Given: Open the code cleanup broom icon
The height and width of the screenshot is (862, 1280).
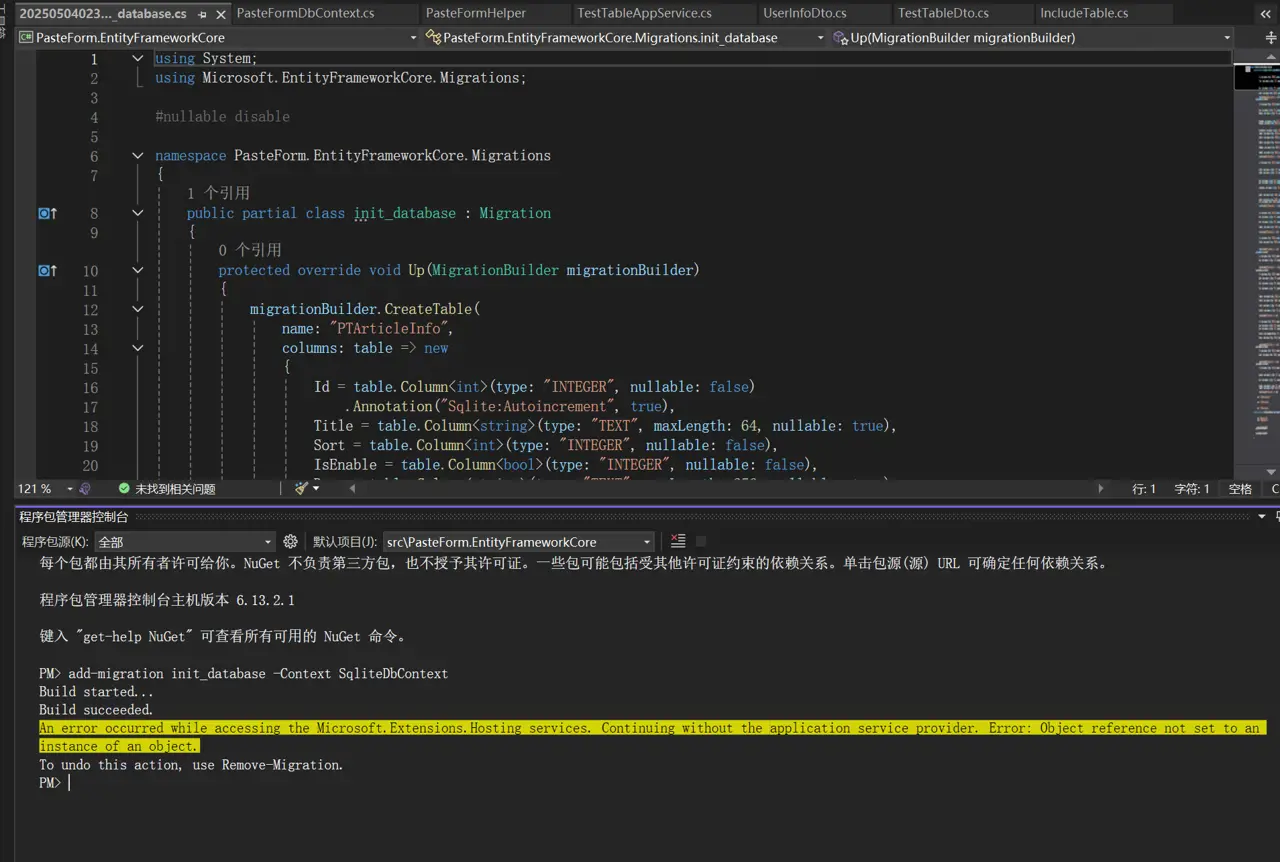Looking at the screenshot, I should pyautogui.click(x=301, y=488).
